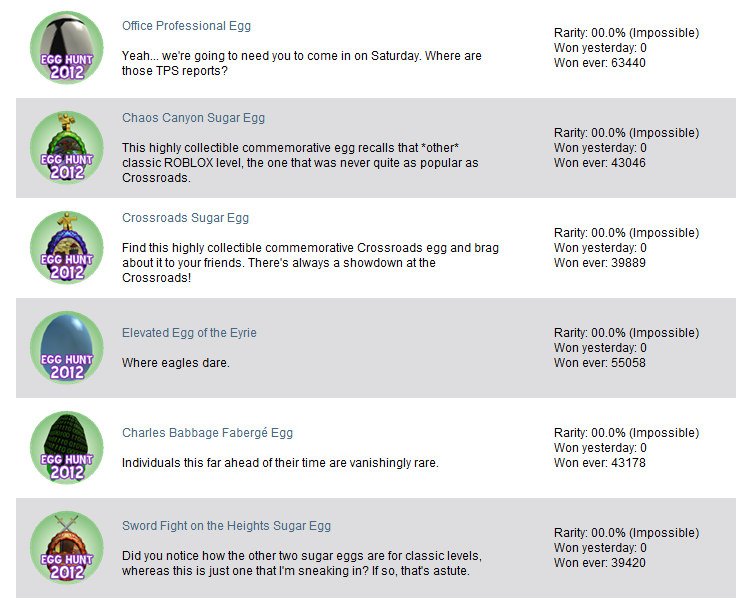Click the 'Won ever: 63440' statistic
Image resolution: width=741 pixels, height=604 pixels.
click(600, 63)
